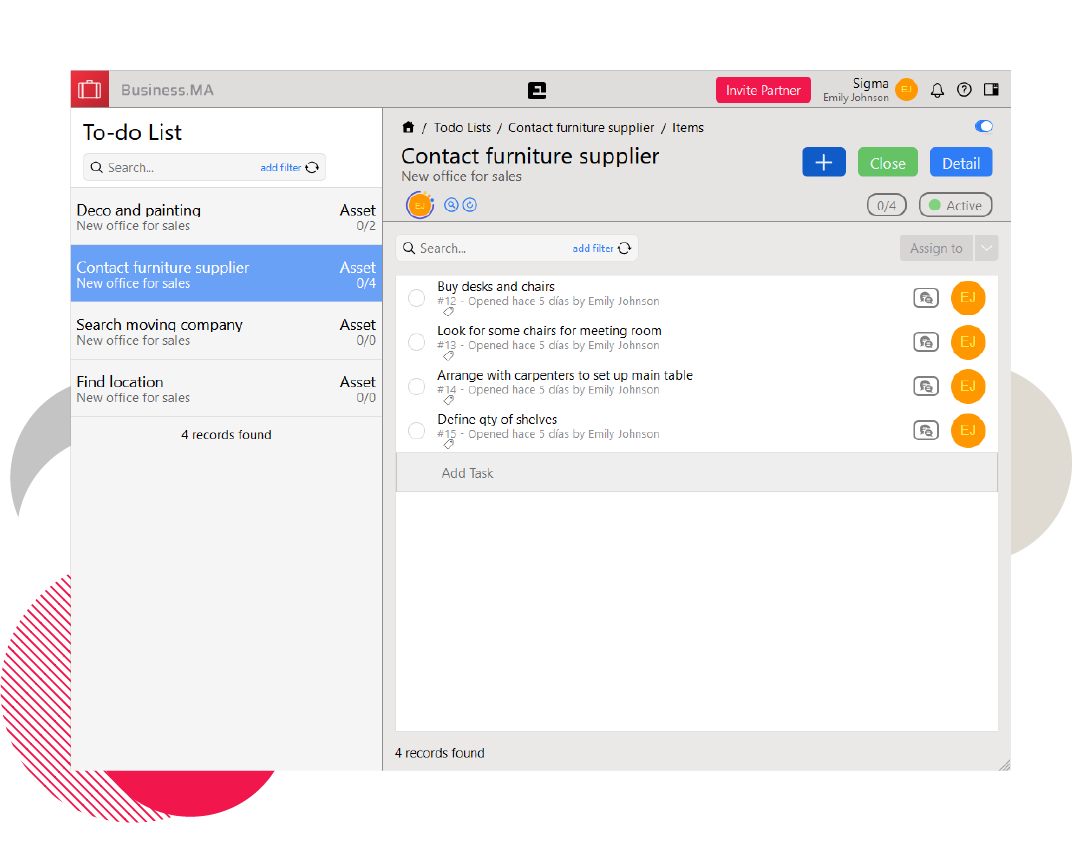Image resolution: width=1081 pixels, height=841 pixels.
Task: Open the Active status selector
Action: 955,205
